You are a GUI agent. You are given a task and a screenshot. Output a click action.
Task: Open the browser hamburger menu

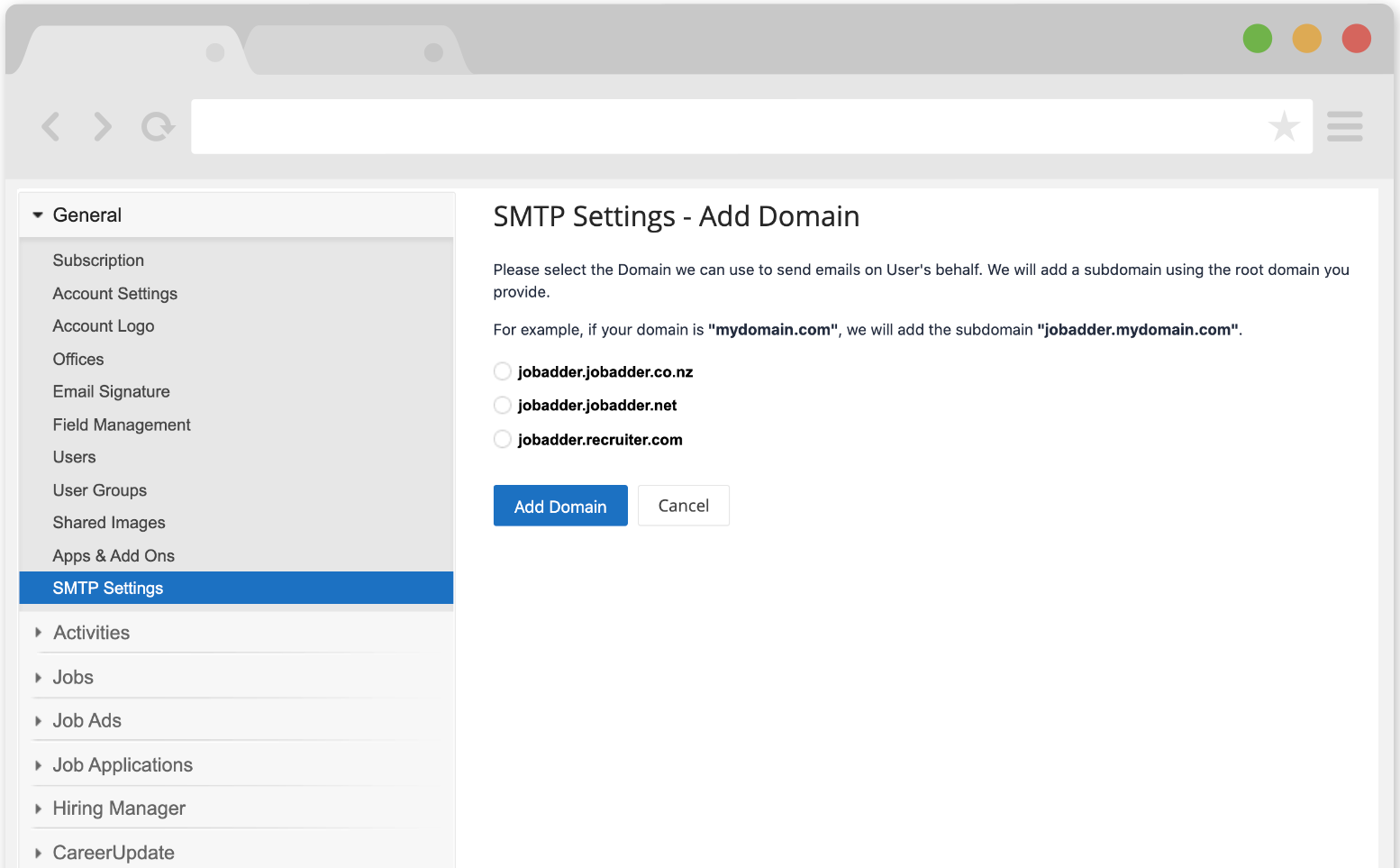click(1344, 126)
